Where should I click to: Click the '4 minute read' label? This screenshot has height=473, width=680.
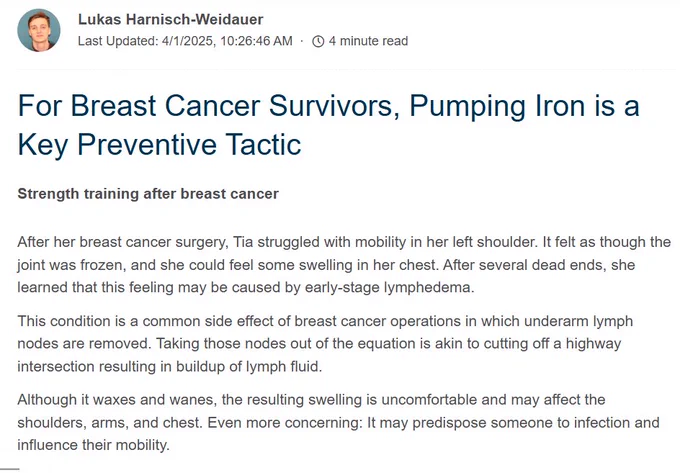coord(368,41)
